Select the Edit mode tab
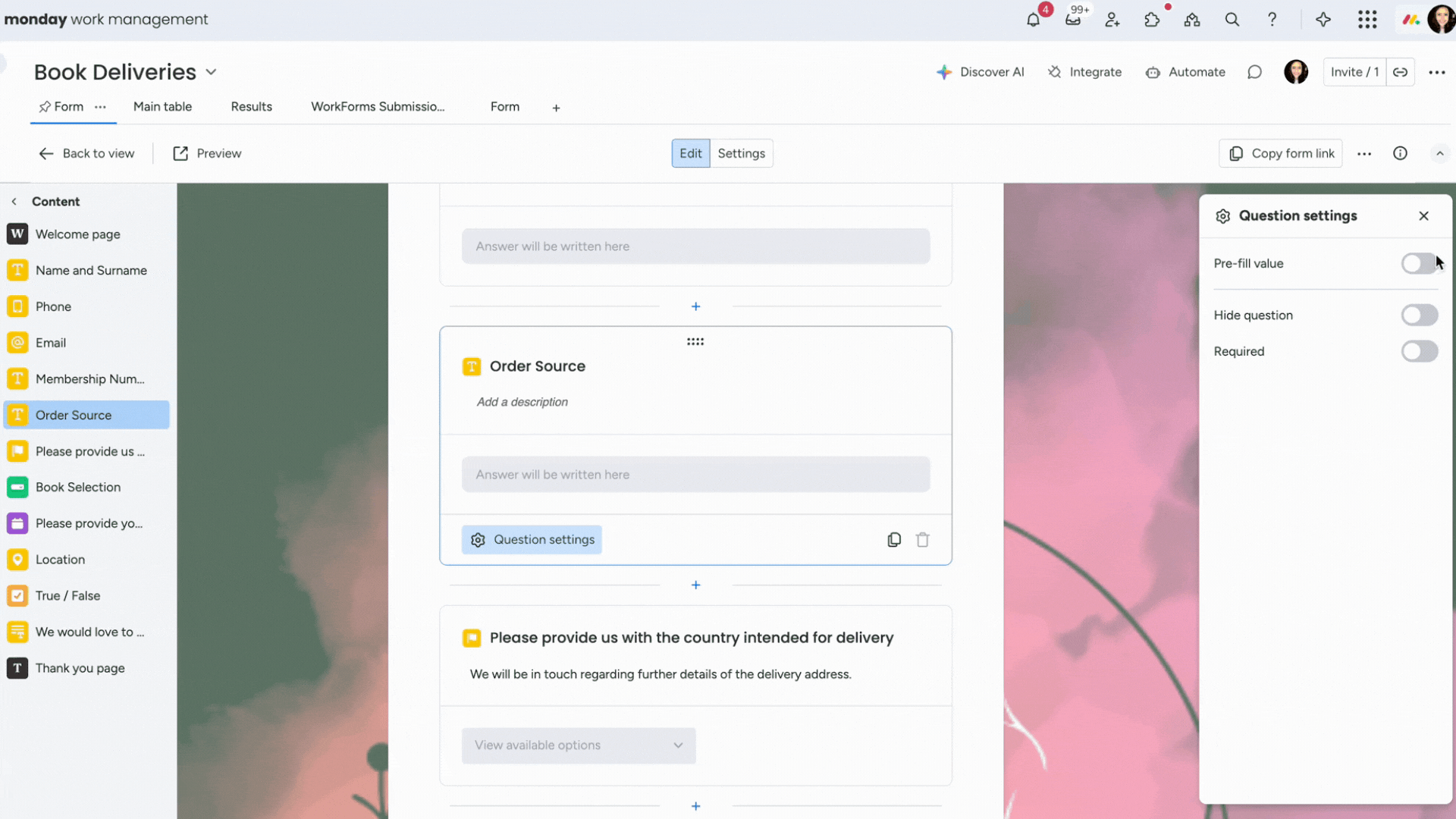 (x=690, y=153)
